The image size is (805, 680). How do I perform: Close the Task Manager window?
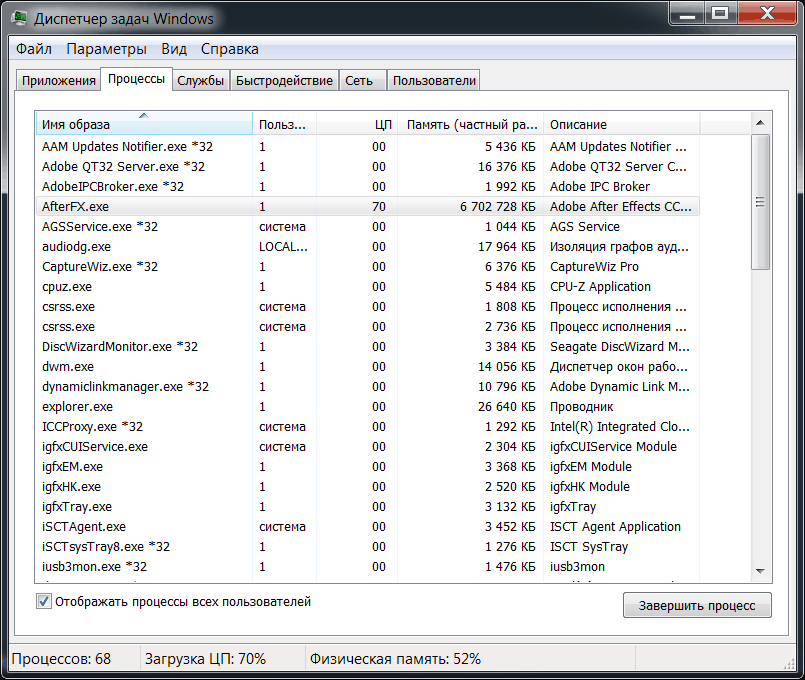coord(767,13)
